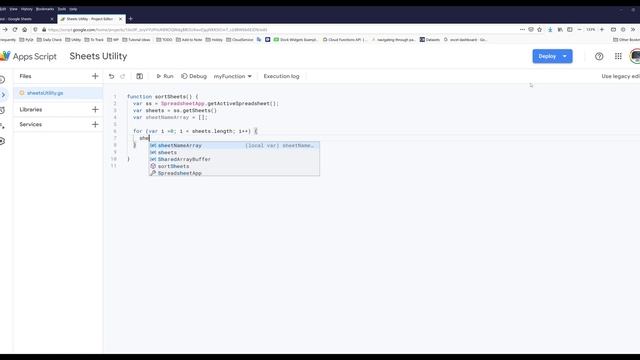Run the selected function
This screenshot has width=640, height=360.
point(165,76)
